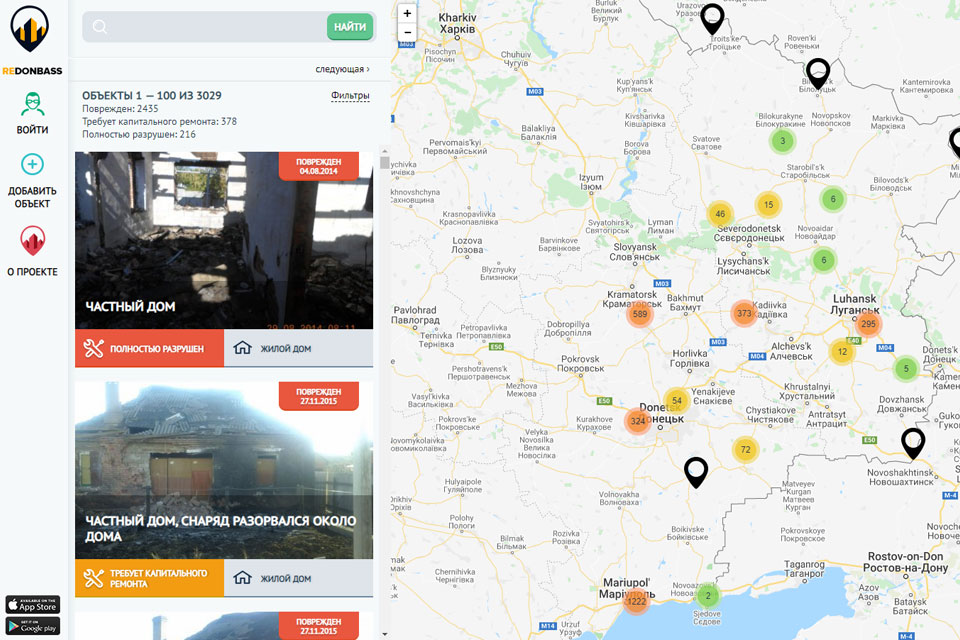Click the second card's Поврежден 27.11.2015 badge
Screen dimensions: 960x640
point(318,396)
